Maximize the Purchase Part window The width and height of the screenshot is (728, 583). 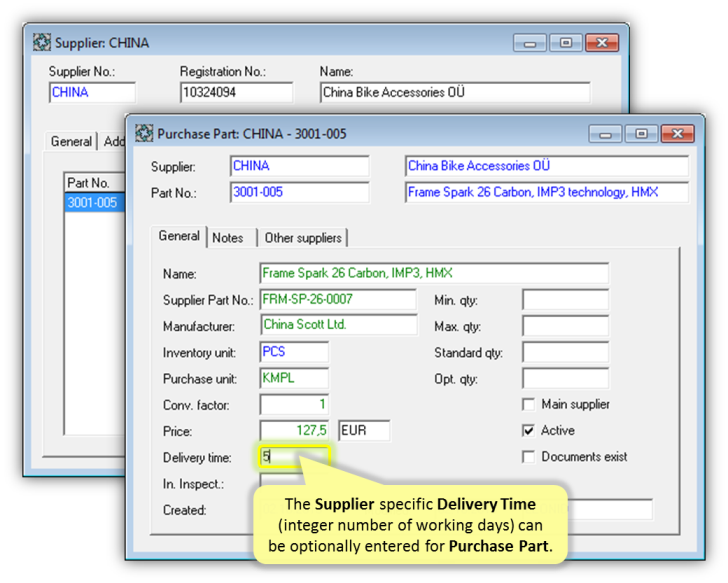point(641,133)
